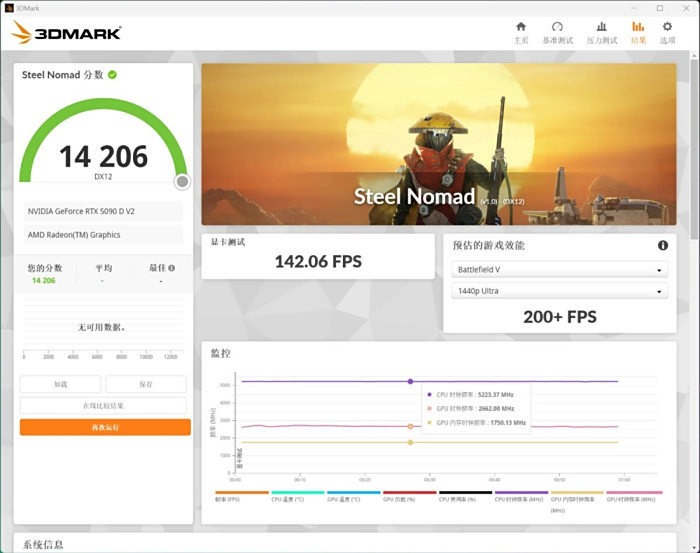Click the info icon next to 最佳
Image resolution: width=700 pixels, height=553 pixels.
tap(172, 268)
